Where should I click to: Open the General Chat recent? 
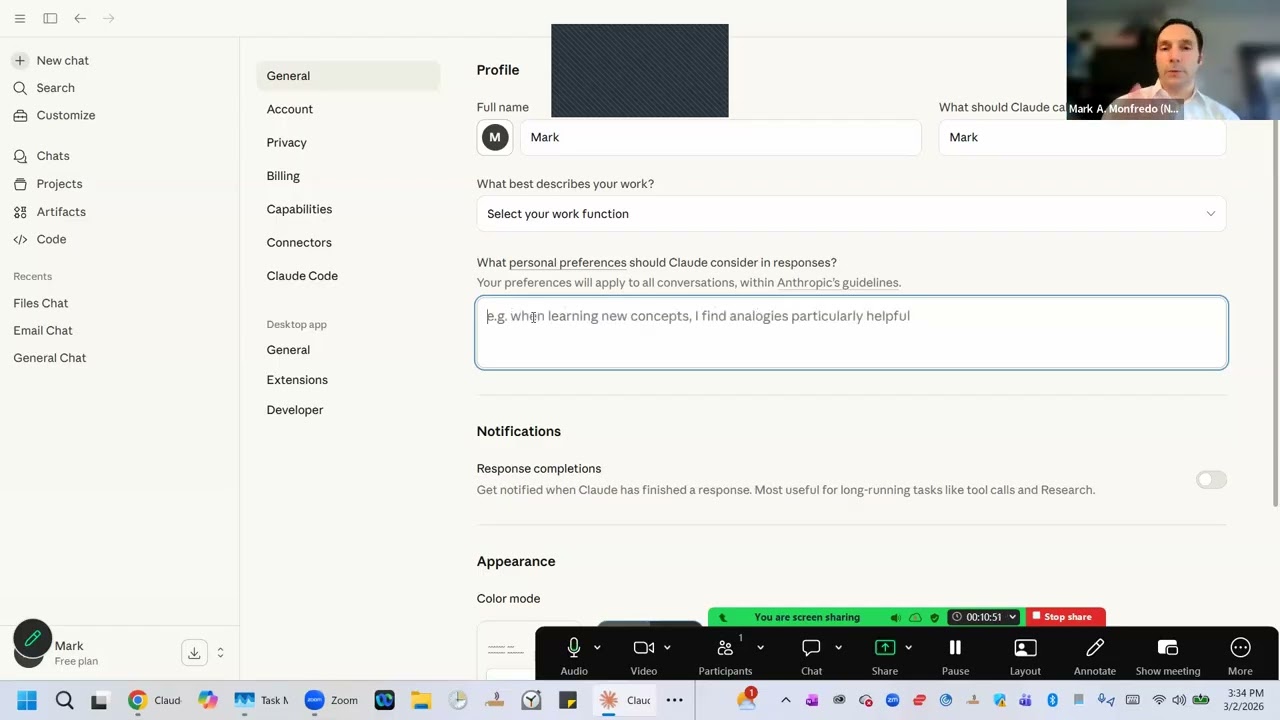click(50, 357)
